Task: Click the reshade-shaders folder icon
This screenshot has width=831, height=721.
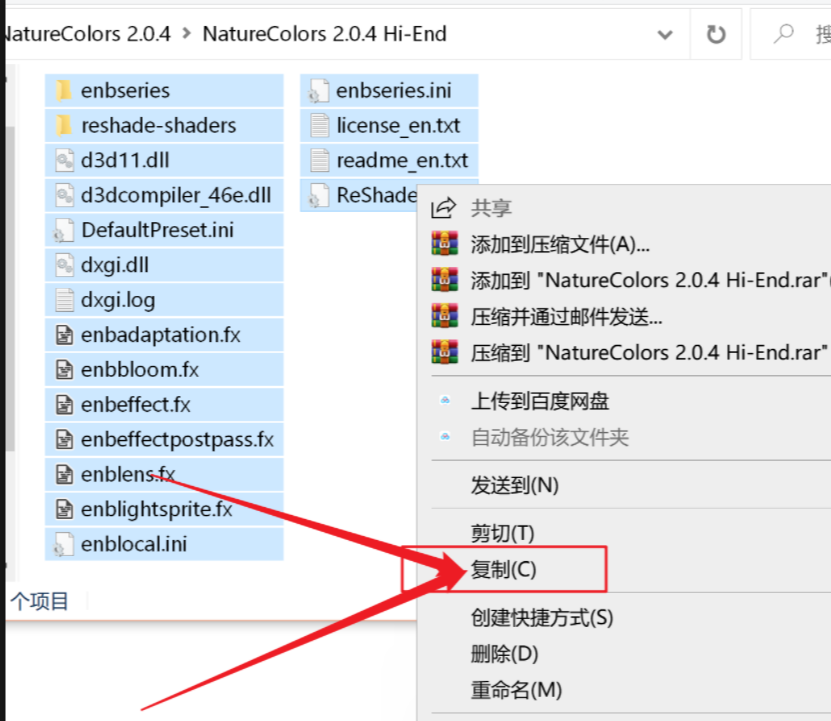Action: click(x=64, y=126)
